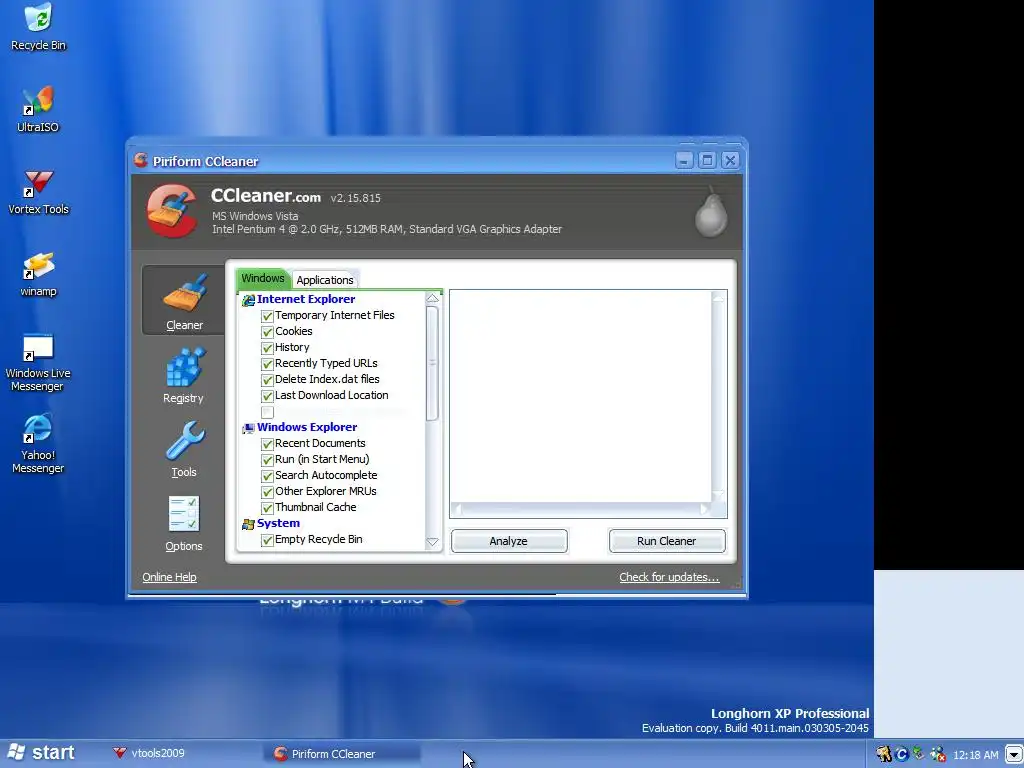Viewport: 1024px width, 768px height.
Task: Switch to vtools2009 taskbar button
Action: [149, 753]
